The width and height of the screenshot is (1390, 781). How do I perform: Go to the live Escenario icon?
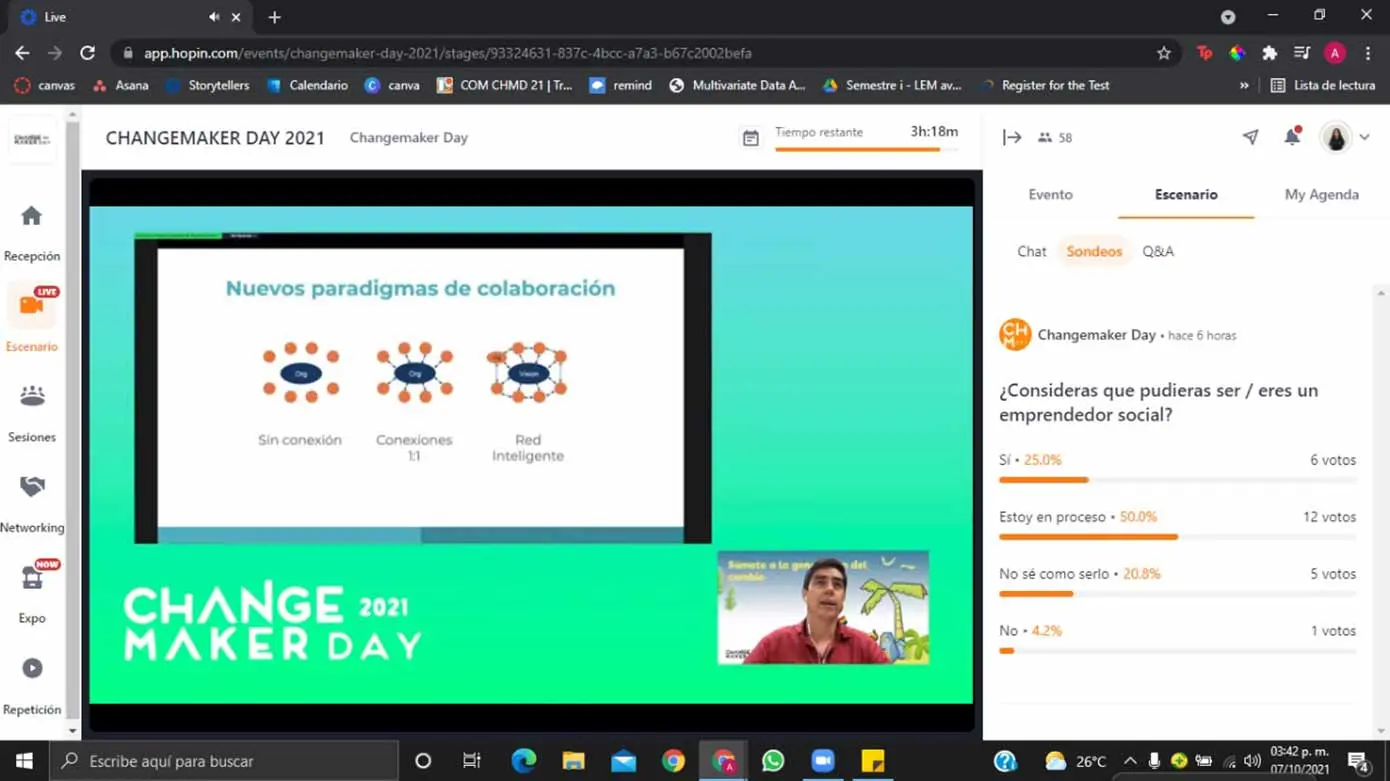pos(32,304)
